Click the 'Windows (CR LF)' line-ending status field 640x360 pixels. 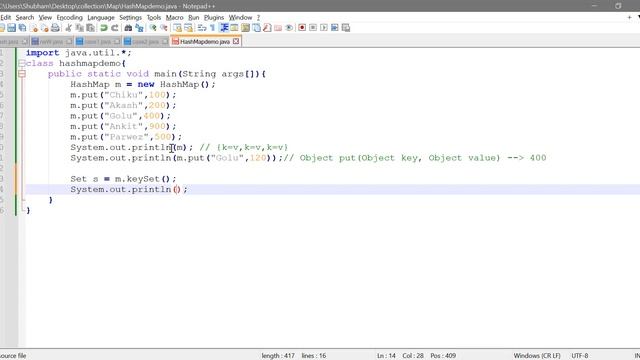pyautogui.click(x=537, y=356)
